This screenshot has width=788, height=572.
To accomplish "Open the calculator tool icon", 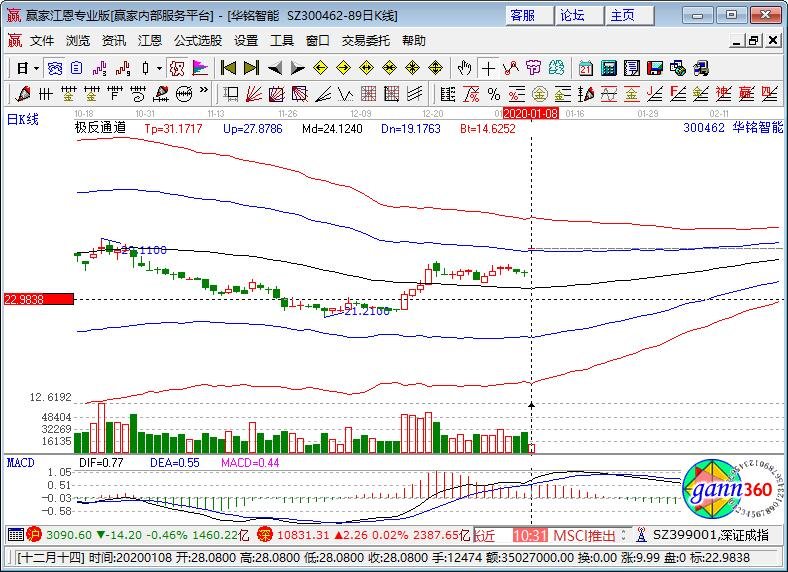I will coord(609,68).
